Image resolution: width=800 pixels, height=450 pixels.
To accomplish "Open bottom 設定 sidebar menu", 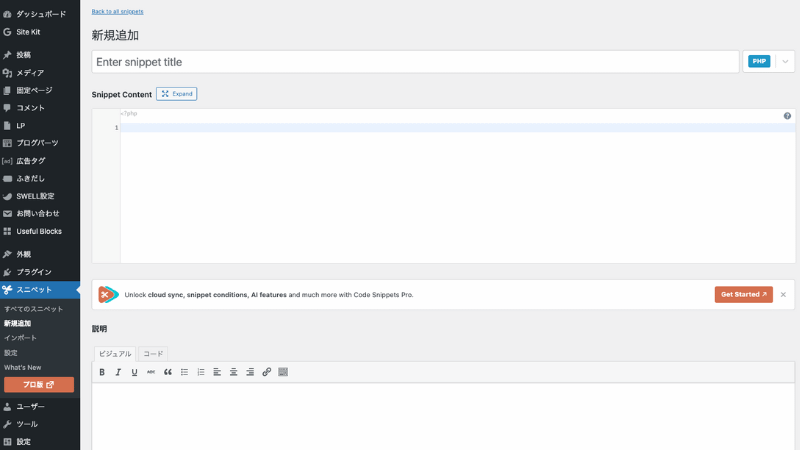I will coord(40,442).
